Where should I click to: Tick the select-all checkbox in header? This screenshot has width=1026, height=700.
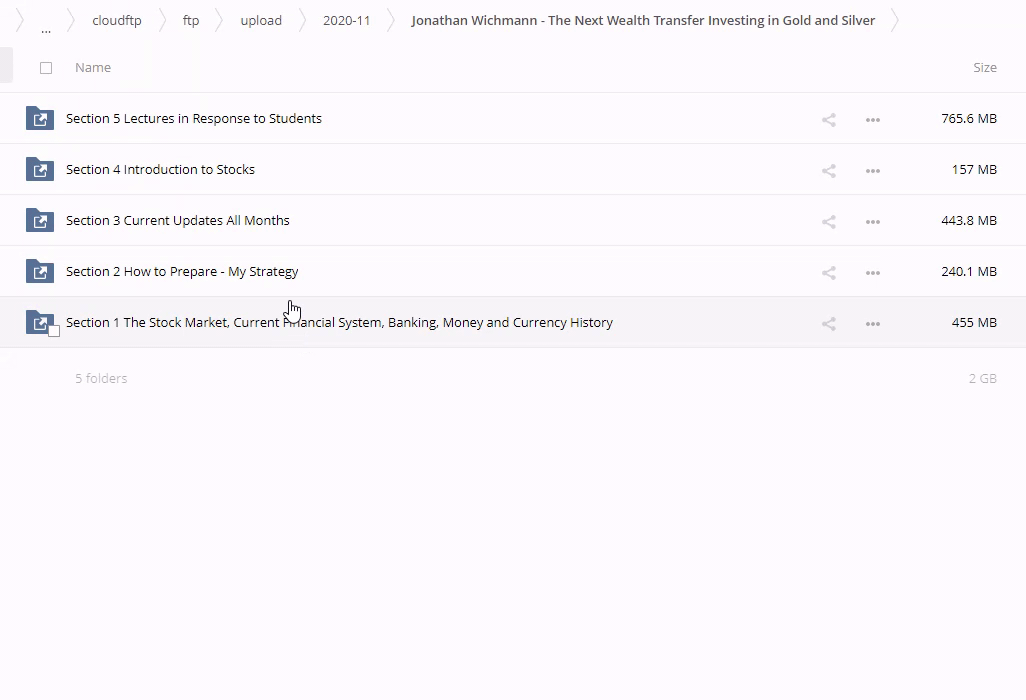point(46,68)
